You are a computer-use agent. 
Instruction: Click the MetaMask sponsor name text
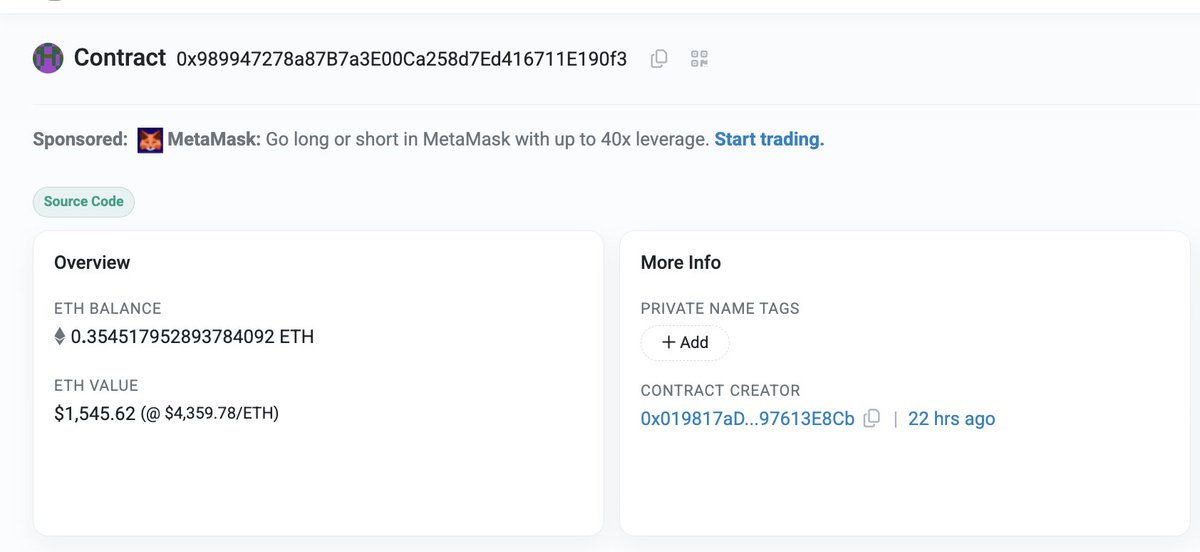214,139
